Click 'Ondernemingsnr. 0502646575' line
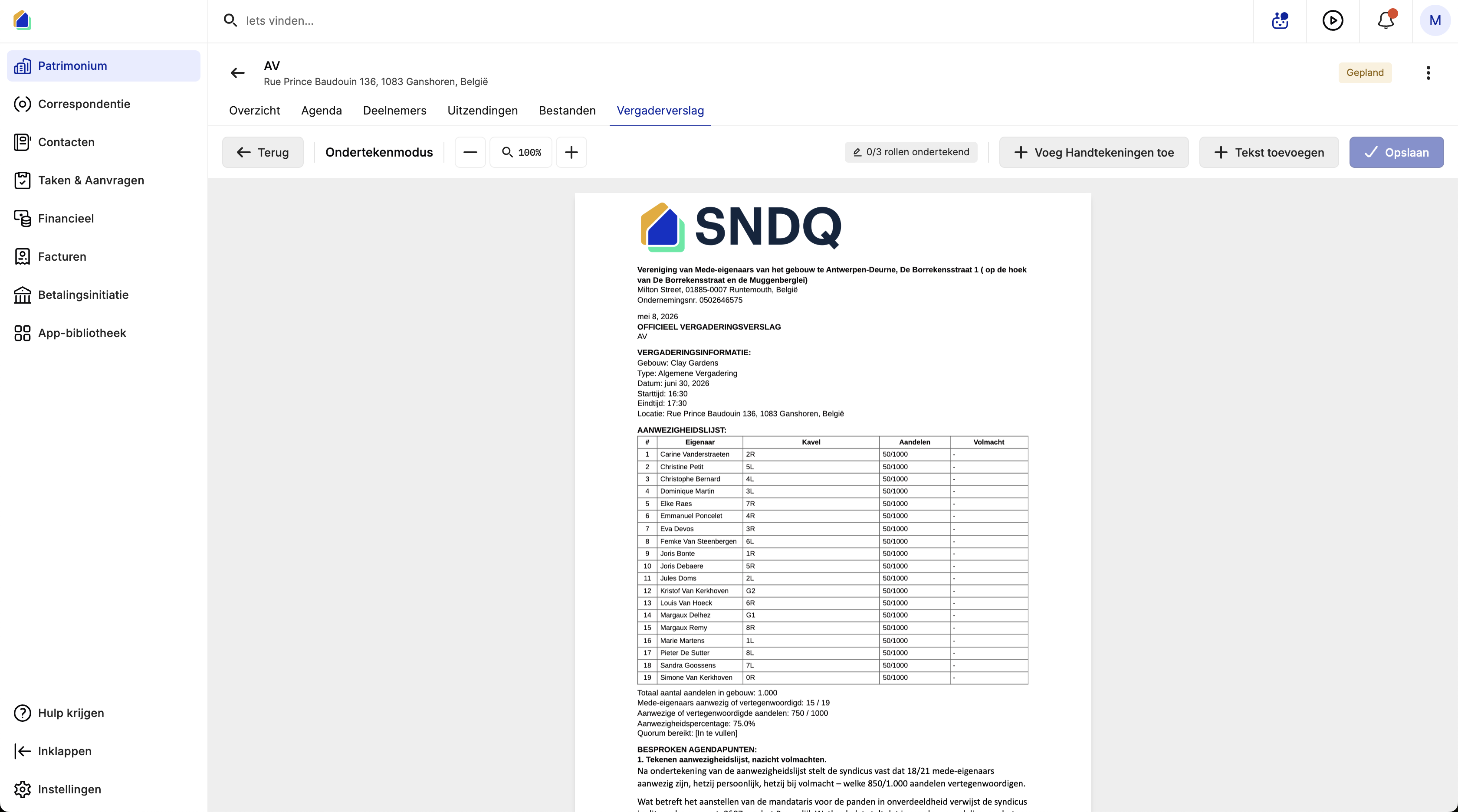The width and height of the screenshot is (1458, 812). tap(690, 301)
